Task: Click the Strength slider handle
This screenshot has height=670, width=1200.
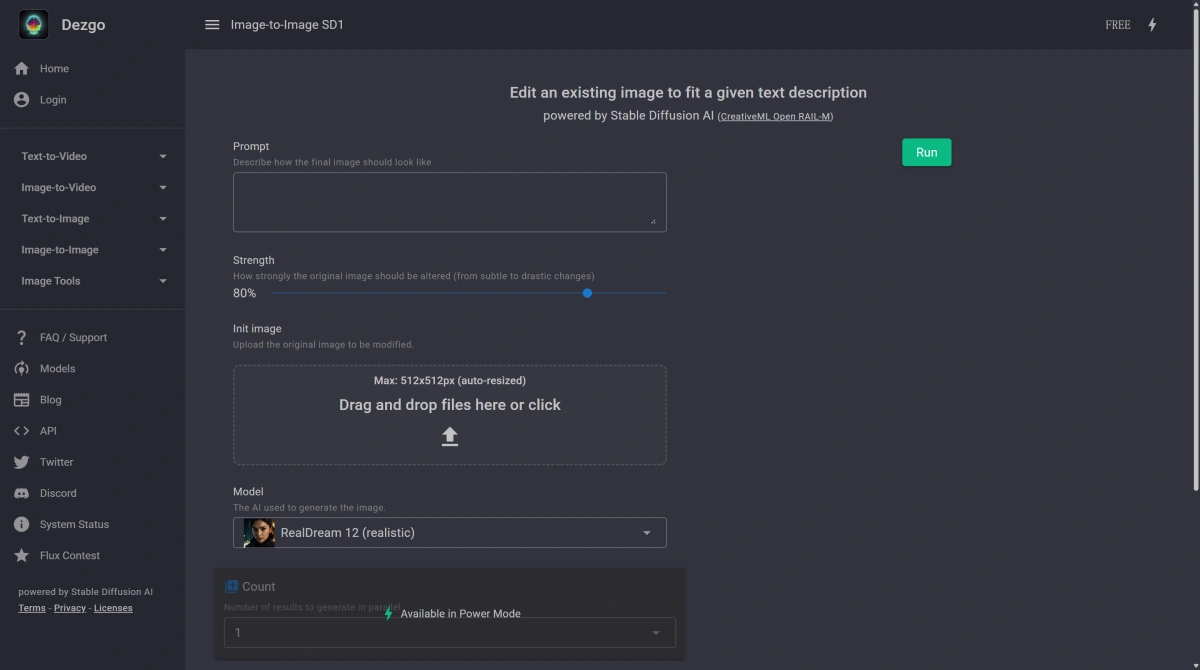Action: pyautogui.click(x=587, y=293)
